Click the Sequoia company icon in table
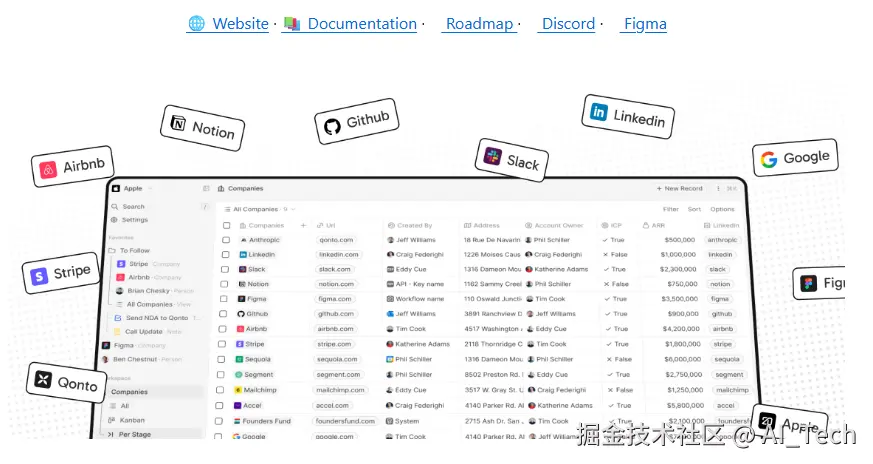This screenshot has width=873, height=464. coord(239,359)
